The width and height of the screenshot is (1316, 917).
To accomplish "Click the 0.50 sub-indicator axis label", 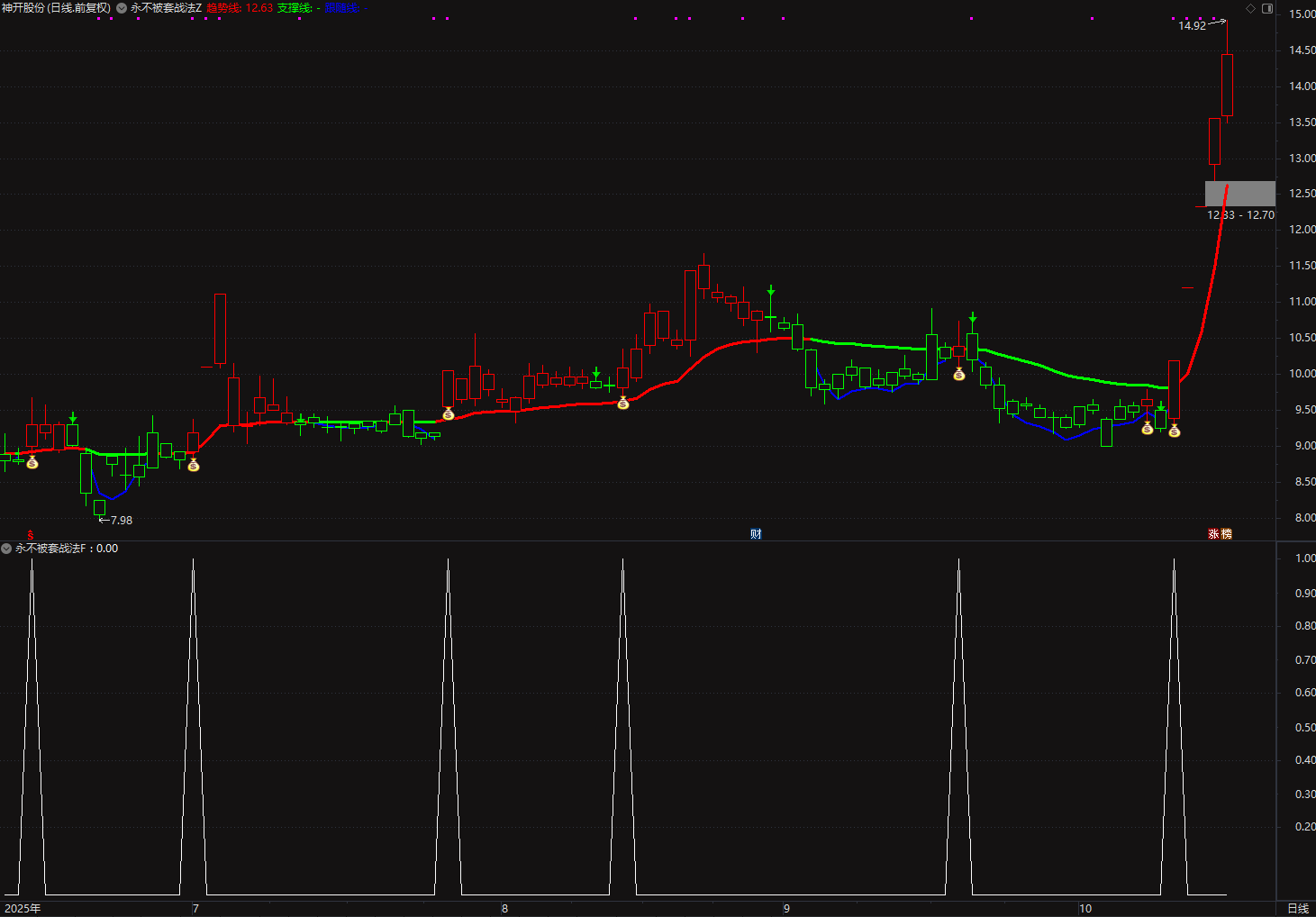I will coord(1304,728).
